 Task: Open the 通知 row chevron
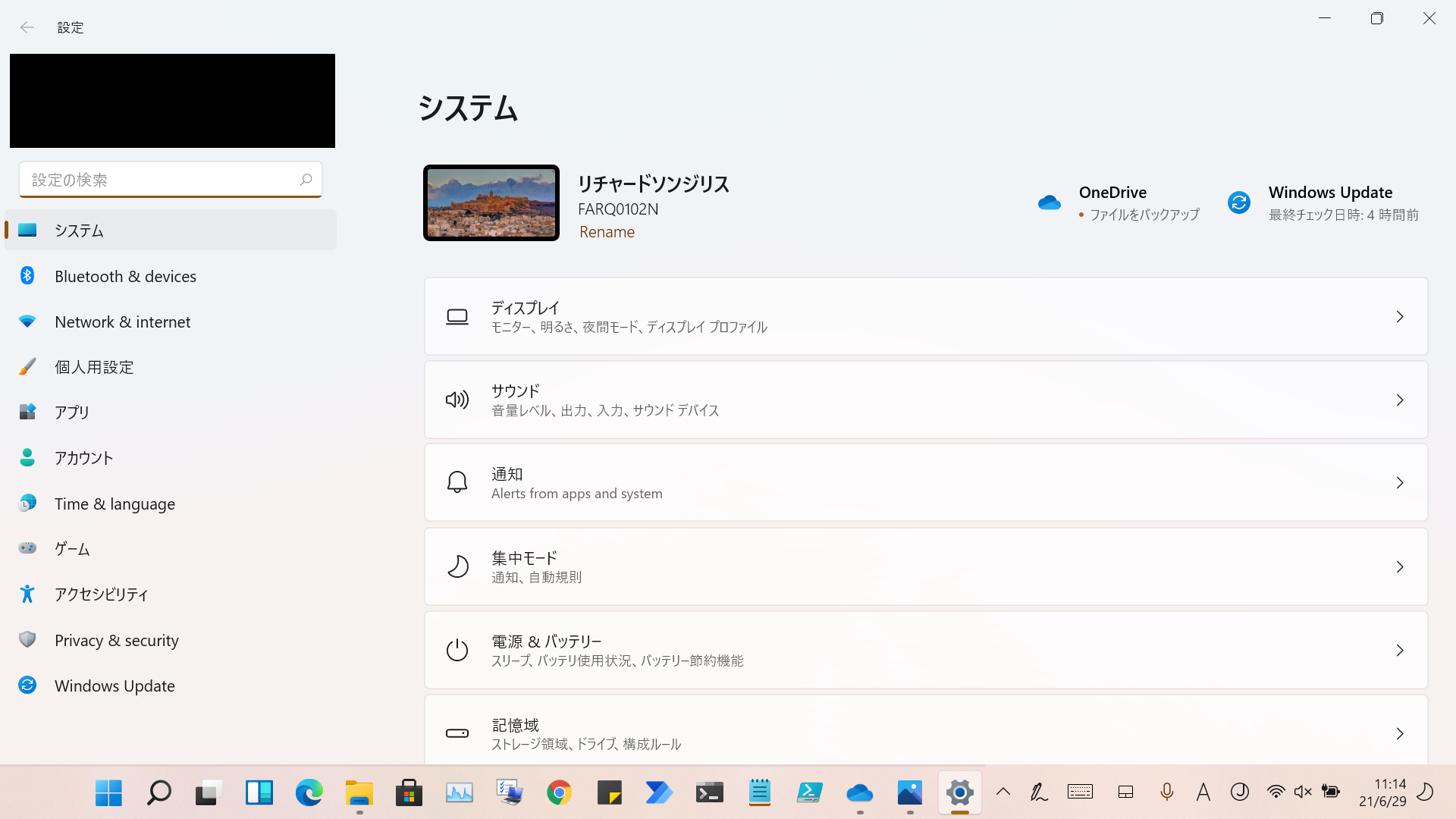[1399, 483]
